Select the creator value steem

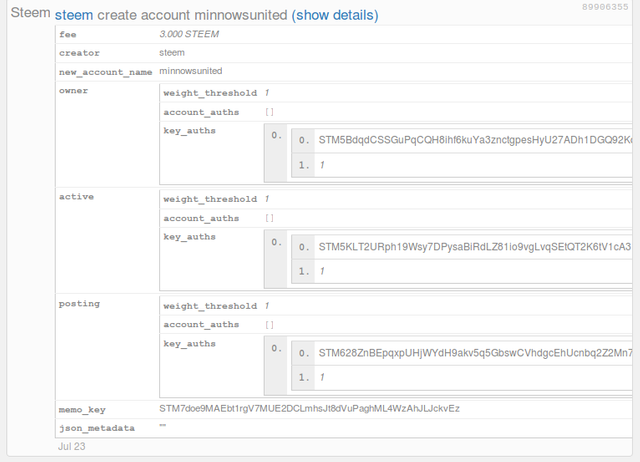coord(172,53)
